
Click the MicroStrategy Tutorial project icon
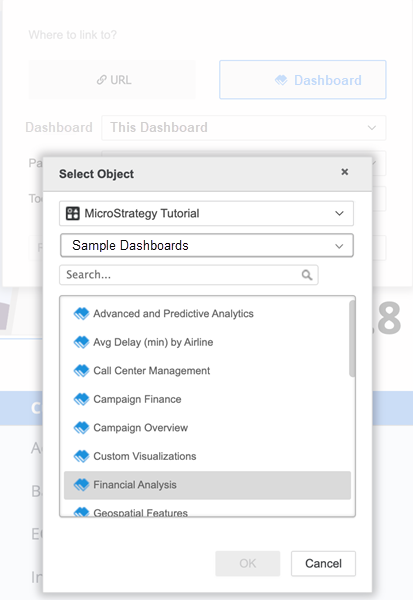click(73, 213)
